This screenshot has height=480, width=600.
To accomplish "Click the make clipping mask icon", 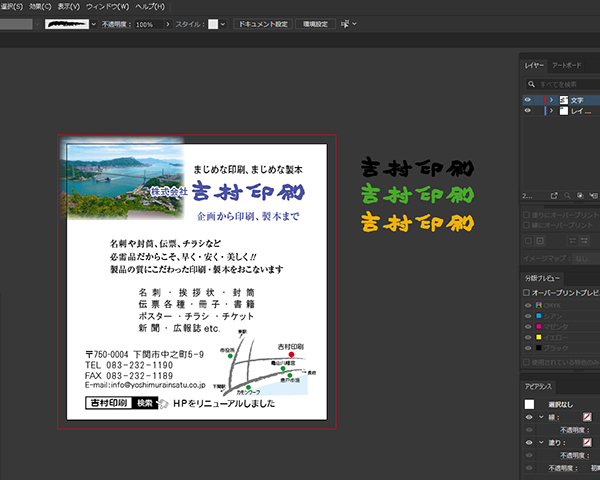I will [580, 196].
